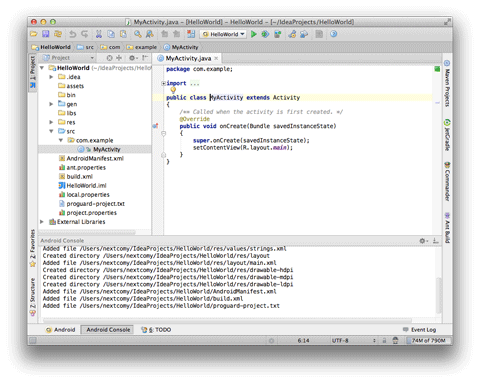
Task: Close the MyActivity.java tab
Action: (x=216, y=58)
